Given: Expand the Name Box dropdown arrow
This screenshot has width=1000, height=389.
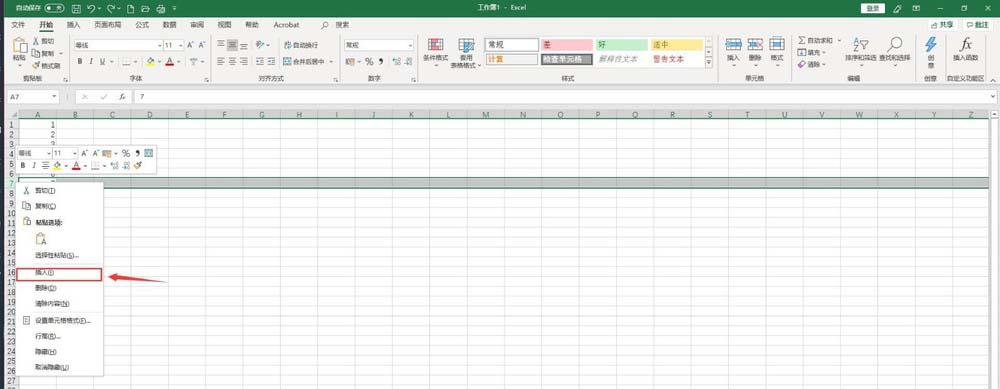Looking at the screenshot, I should coord(55,96).
